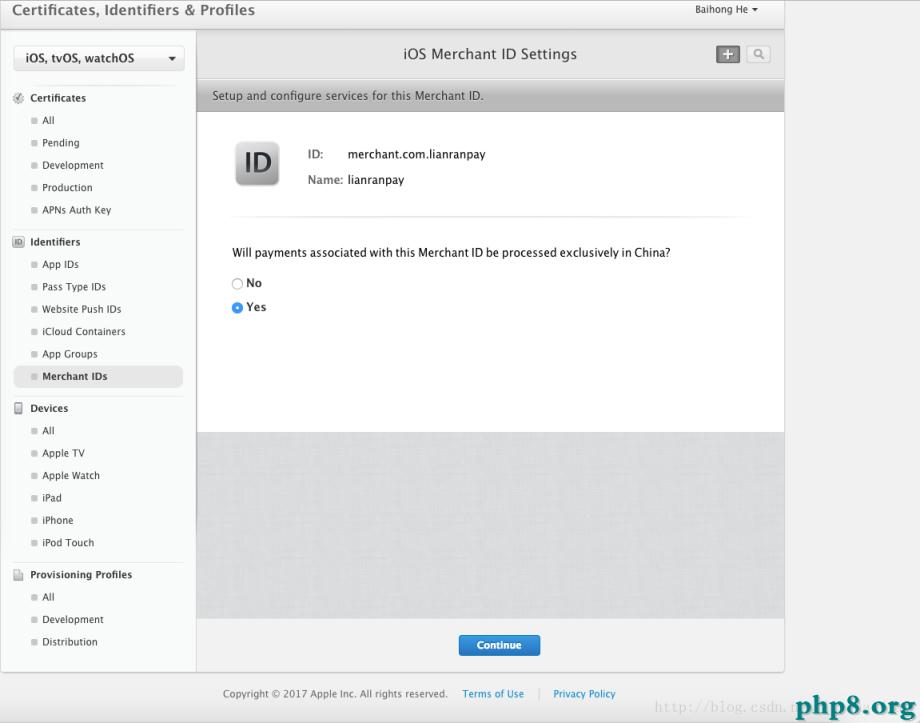Open Development certificates
The width and height of the screenshot is (920, 723).
coord(73,165)
